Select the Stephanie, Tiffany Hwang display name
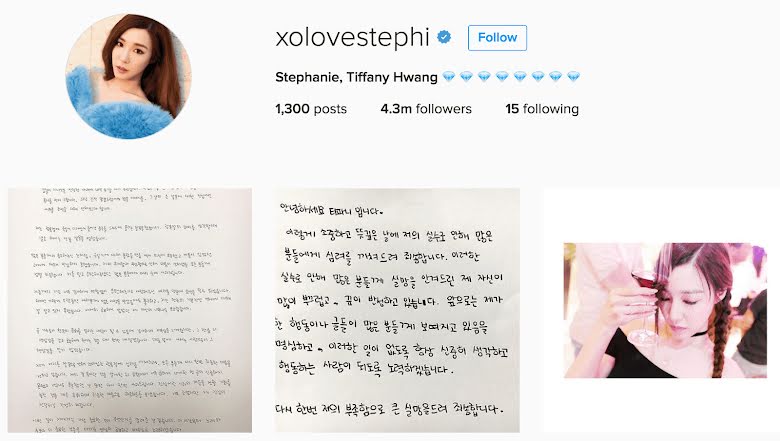 click(x=356, y=77)
